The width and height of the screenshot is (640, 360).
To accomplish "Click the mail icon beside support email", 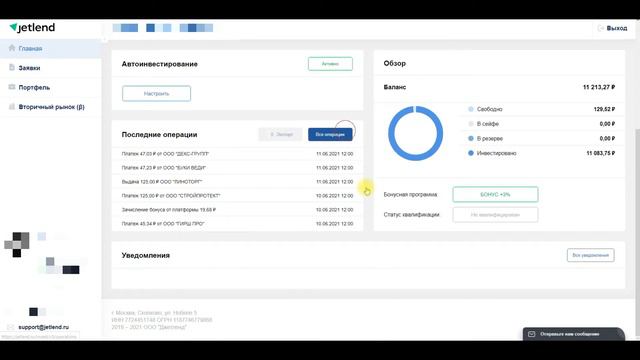I will (11, 327).
